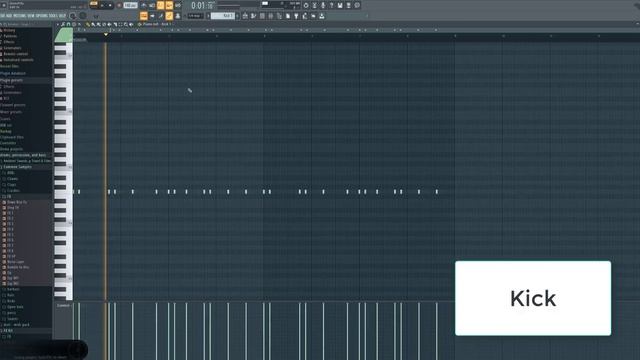
Task: Select next pattern arrow right of Kick 1
Action: [237, 16]
